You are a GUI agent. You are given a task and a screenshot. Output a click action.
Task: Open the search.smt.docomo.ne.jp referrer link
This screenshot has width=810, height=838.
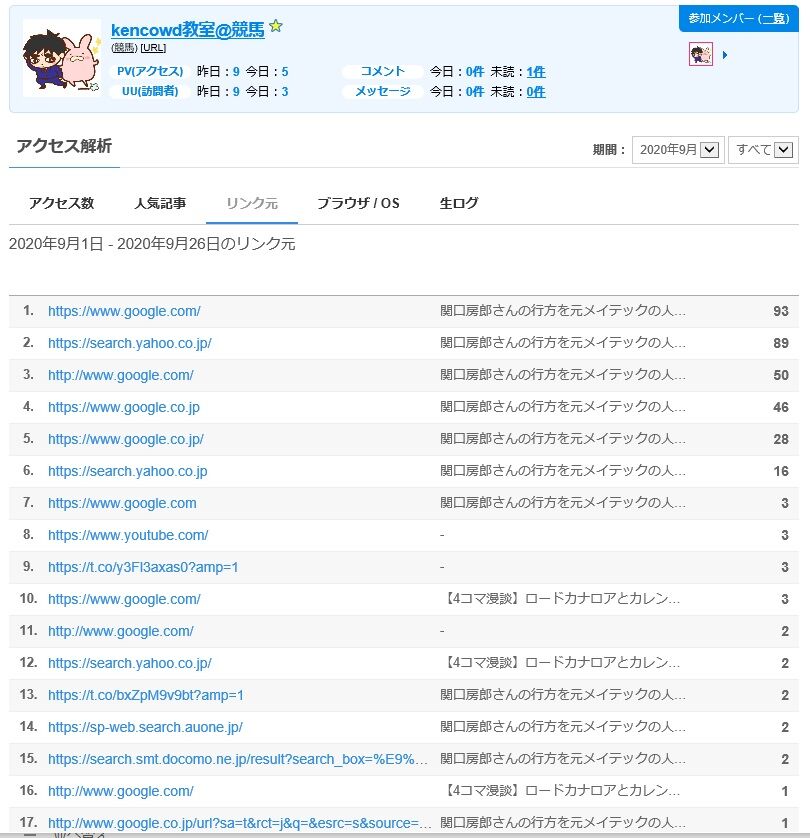[238, 759]
